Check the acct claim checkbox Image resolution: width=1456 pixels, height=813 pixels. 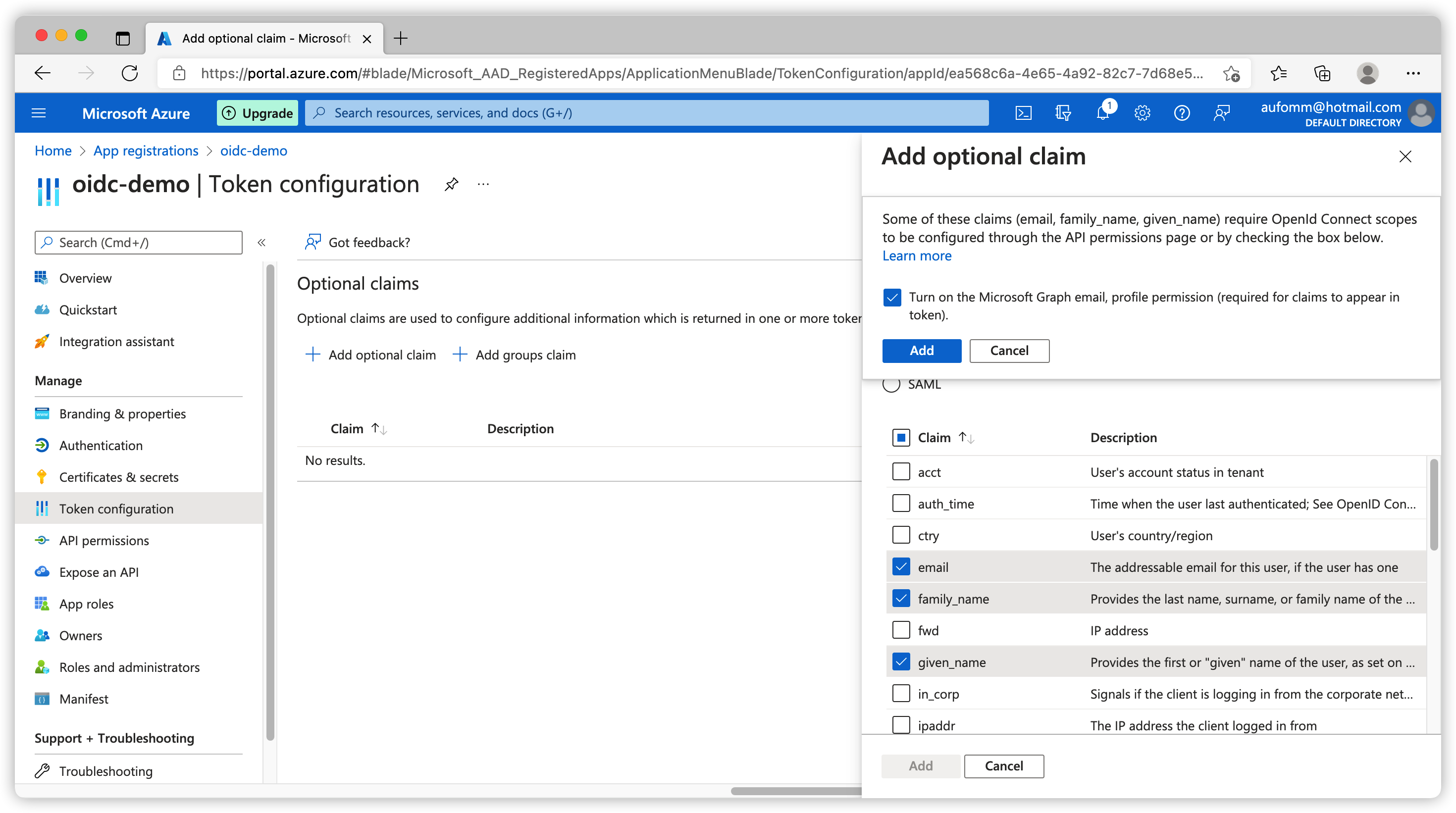[x=901, y=471]
